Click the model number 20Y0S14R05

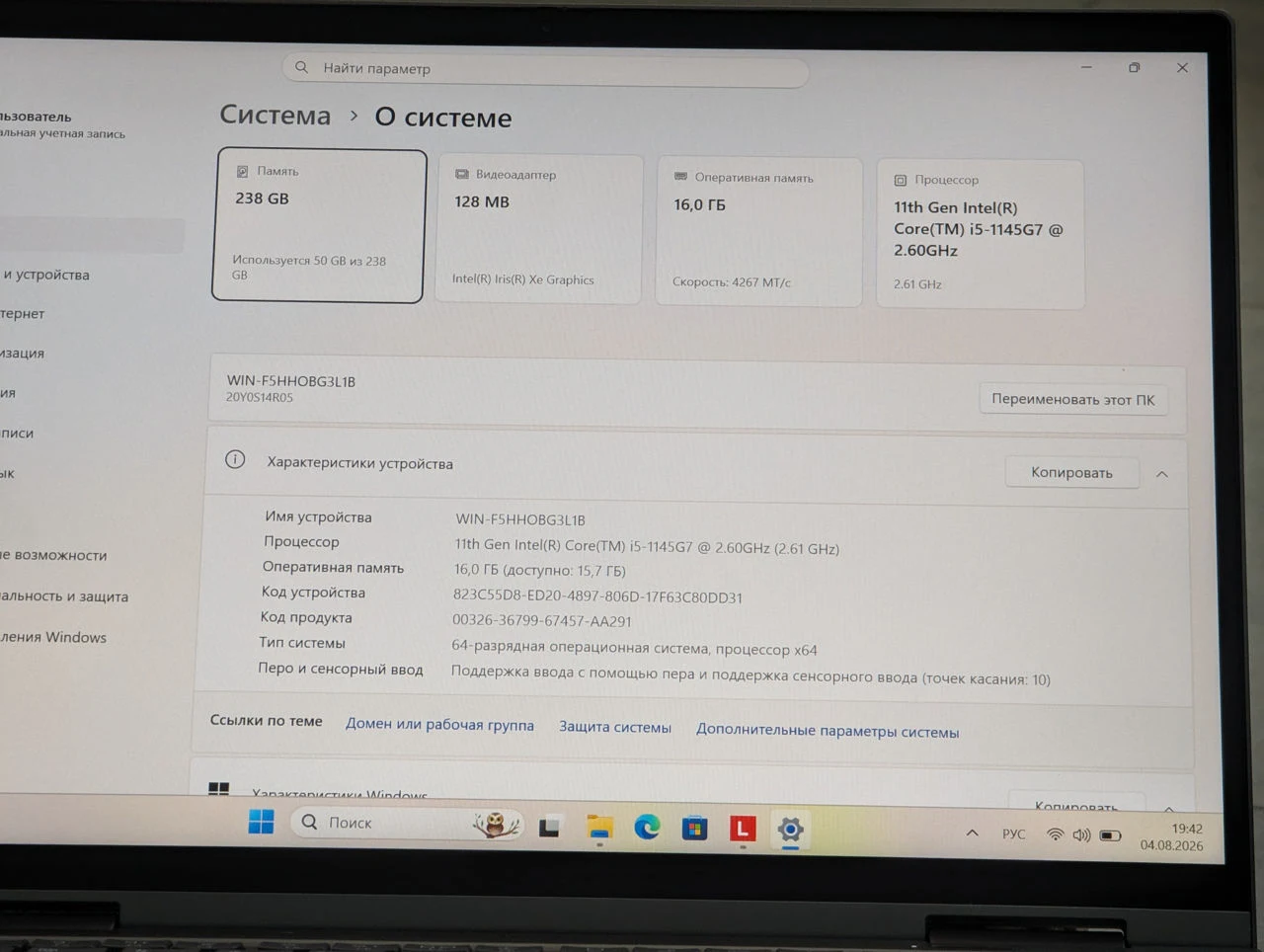(260, 398)
